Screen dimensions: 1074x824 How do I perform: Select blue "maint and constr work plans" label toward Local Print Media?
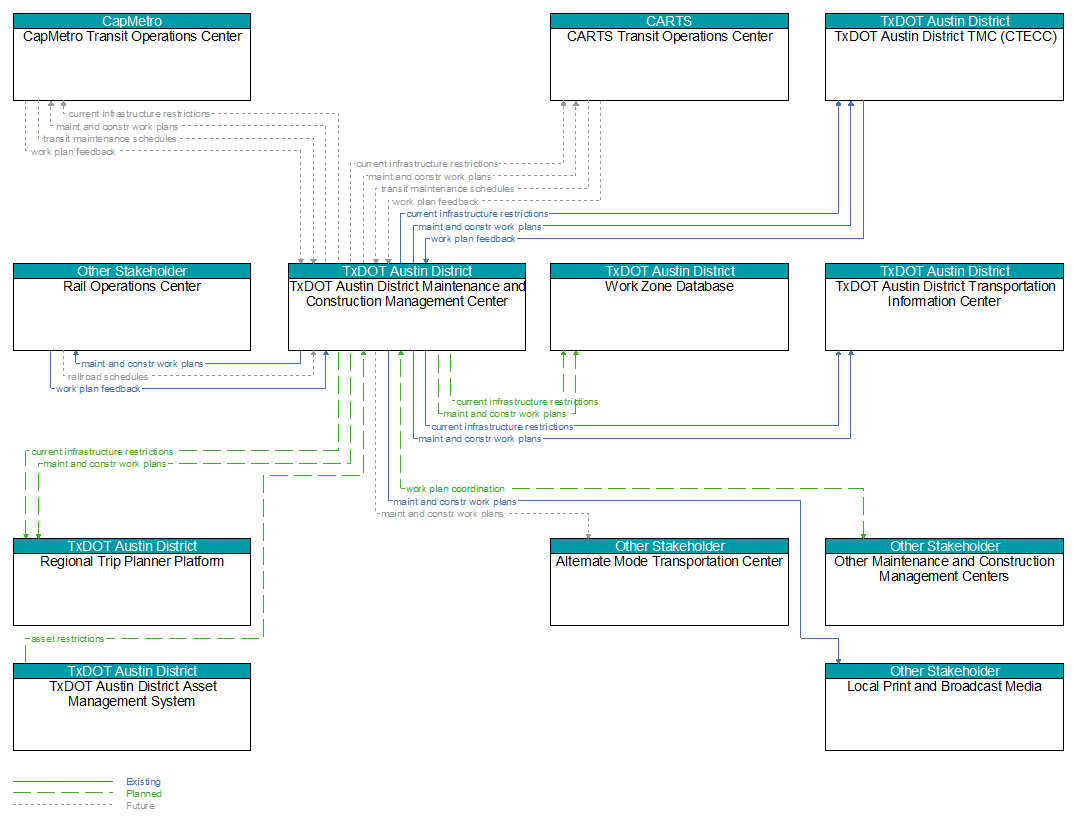point(455,501)
